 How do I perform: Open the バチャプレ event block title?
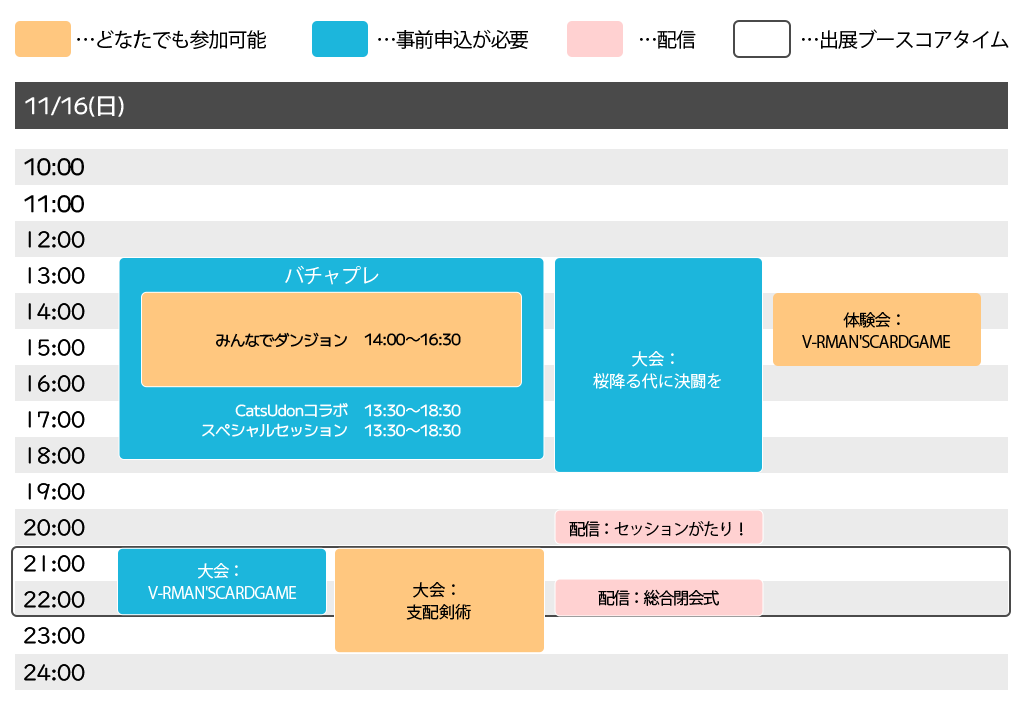pyautogui.click(x=331, y=276)
